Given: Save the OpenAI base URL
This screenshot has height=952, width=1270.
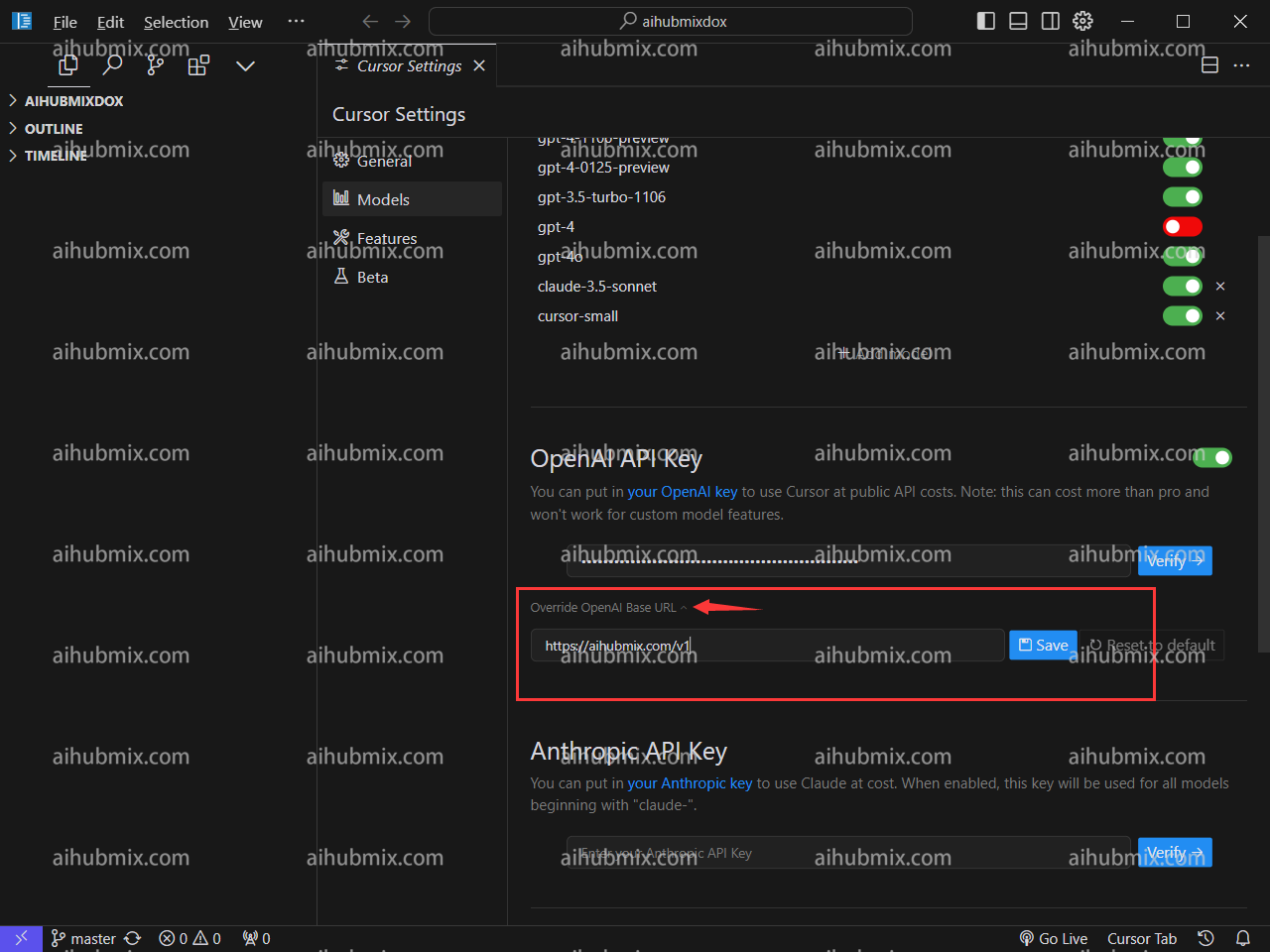Looking at the screenshot, I should coord(1043,646).
